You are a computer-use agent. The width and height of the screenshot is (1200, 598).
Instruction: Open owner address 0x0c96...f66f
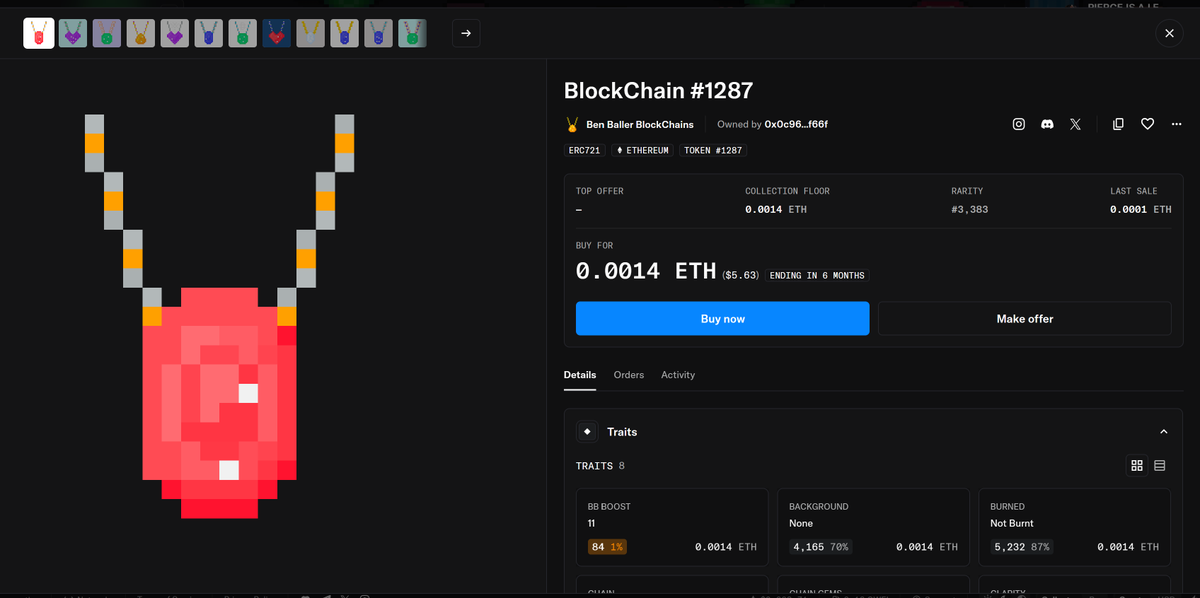pos(796,125)
